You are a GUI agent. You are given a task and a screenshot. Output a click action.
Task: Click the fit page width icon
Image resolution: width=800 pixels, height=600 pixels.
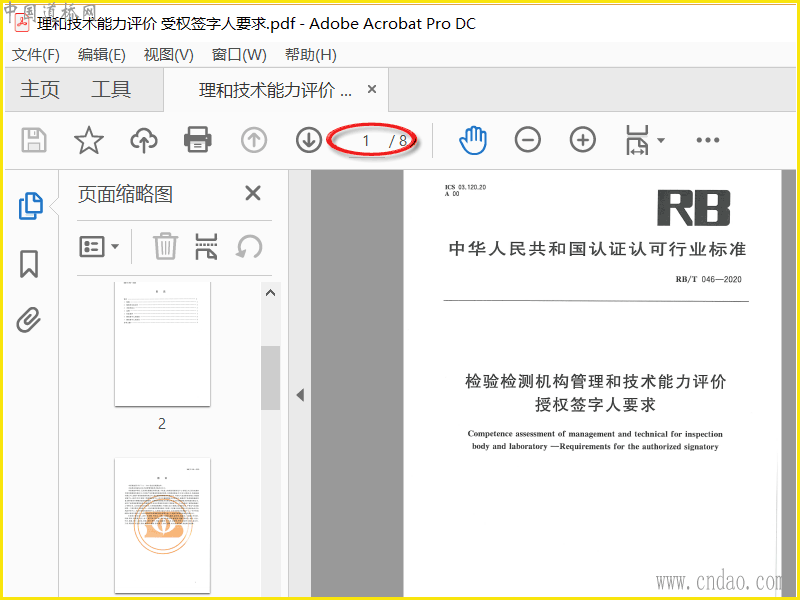point(637,140)
